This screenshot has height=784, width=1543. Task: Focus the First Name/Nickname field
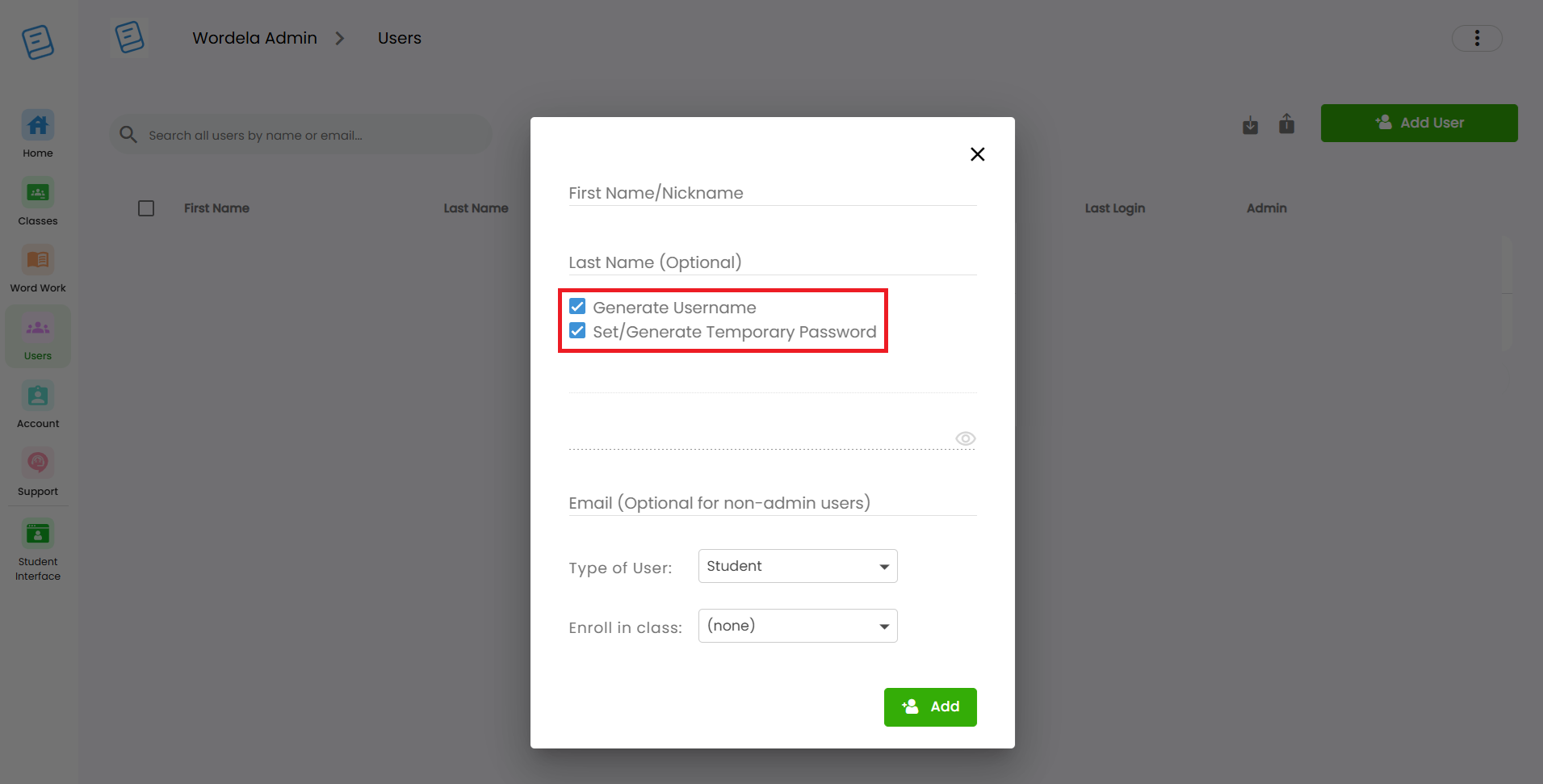[x=773, y=193]
